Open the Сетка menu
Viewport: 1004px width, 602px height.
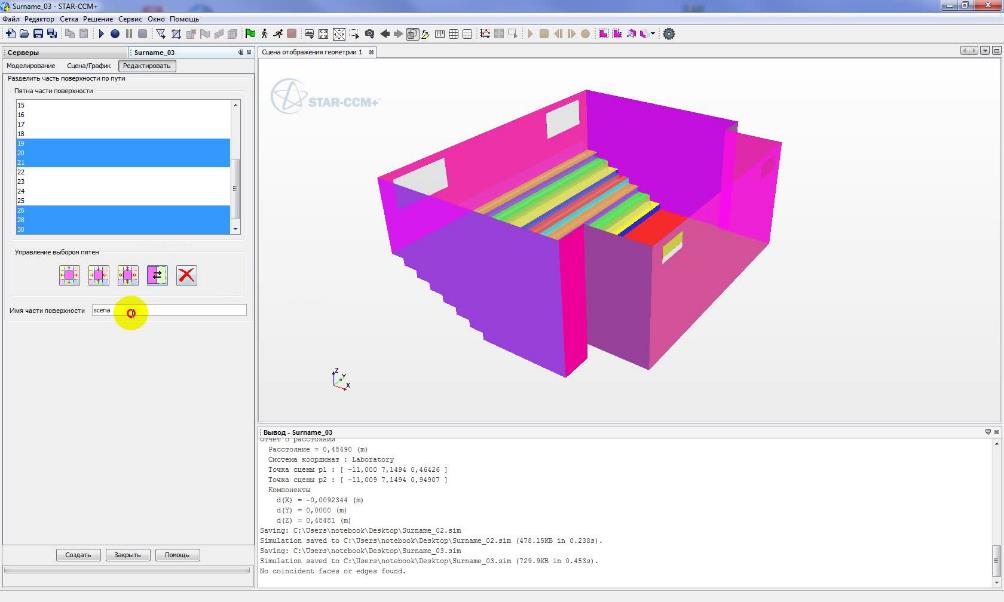click(69, 19)
